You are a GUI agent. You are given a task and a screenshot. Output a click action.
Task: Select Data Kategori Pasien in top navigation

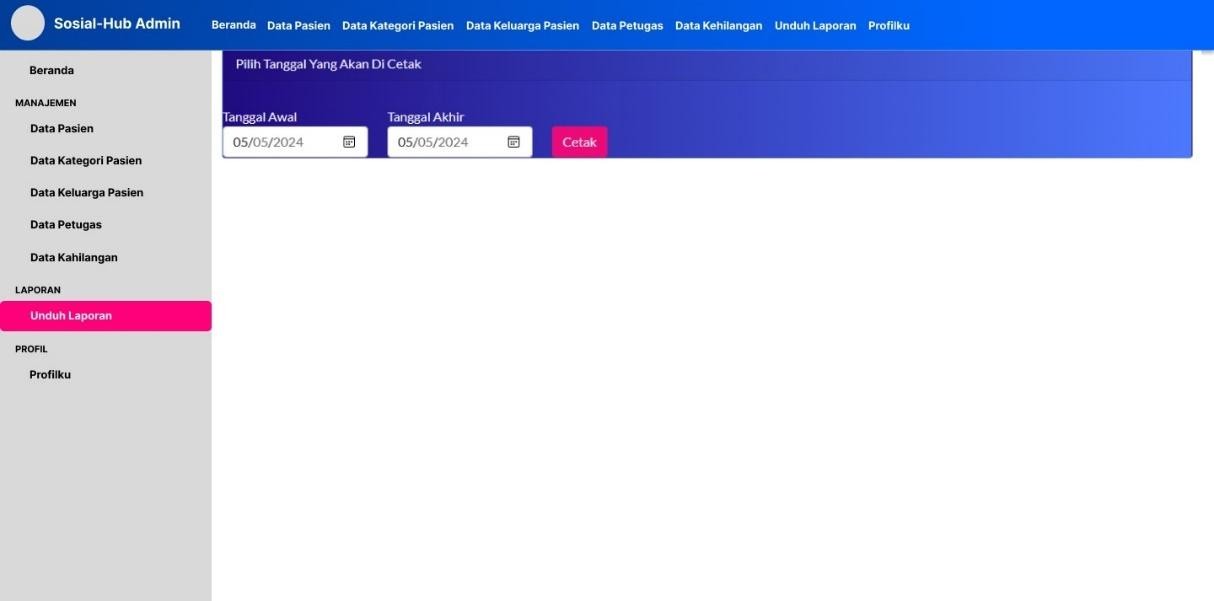tap(397, 26)
